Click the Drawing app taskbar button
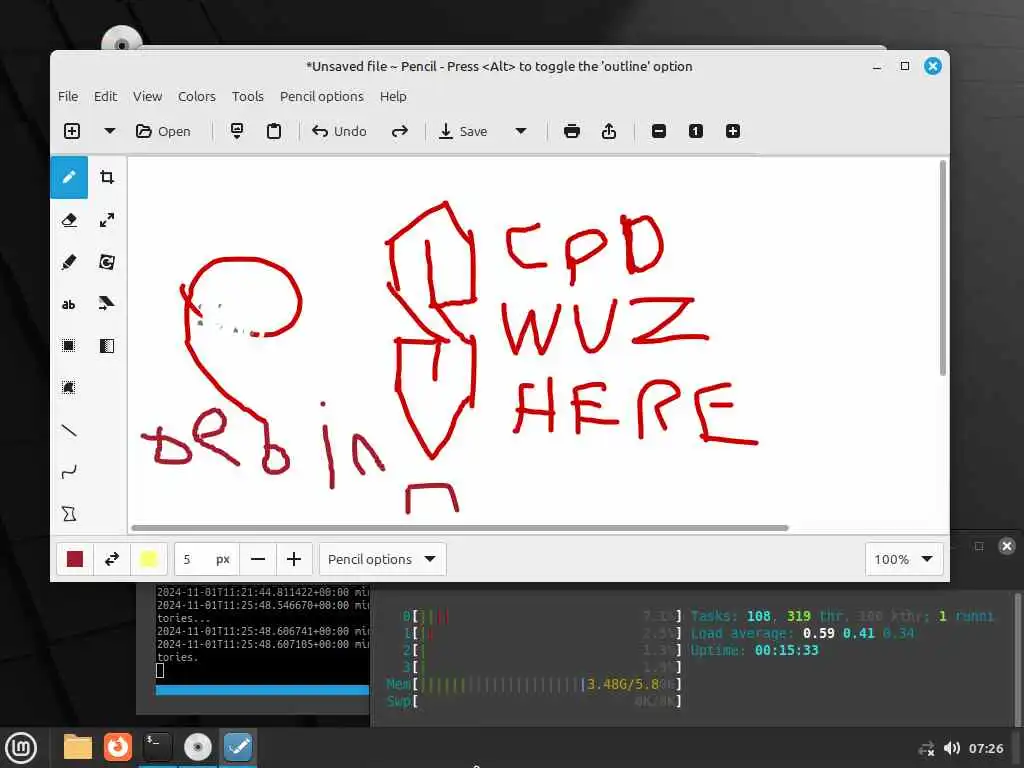This screenshot has width=1024, height=768. 238,747
